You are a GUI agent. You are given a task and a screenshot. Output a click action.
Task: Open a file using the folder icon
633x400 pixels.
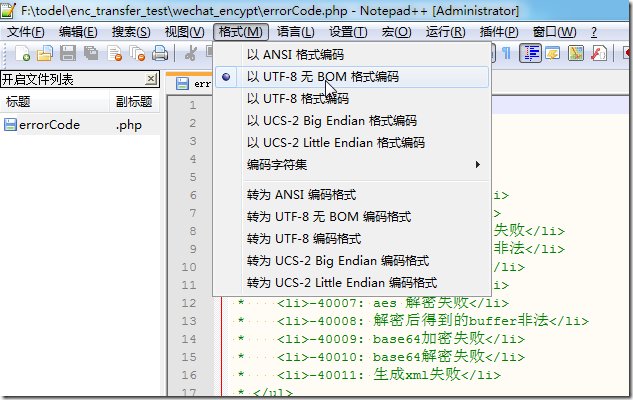pyautogui.click(x=45, y=53)
